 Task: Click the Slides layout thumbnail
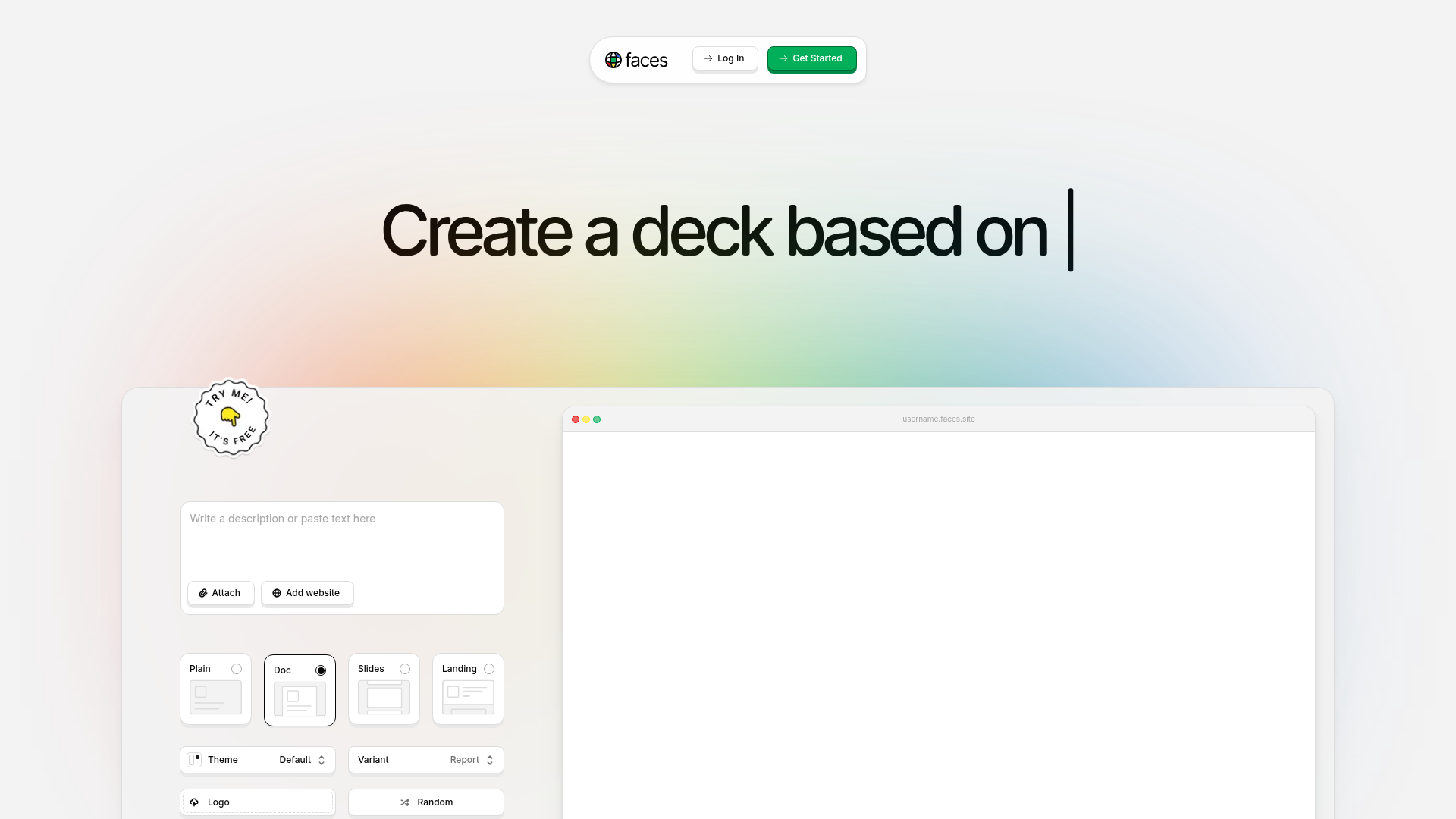click(x=384, y=697)
